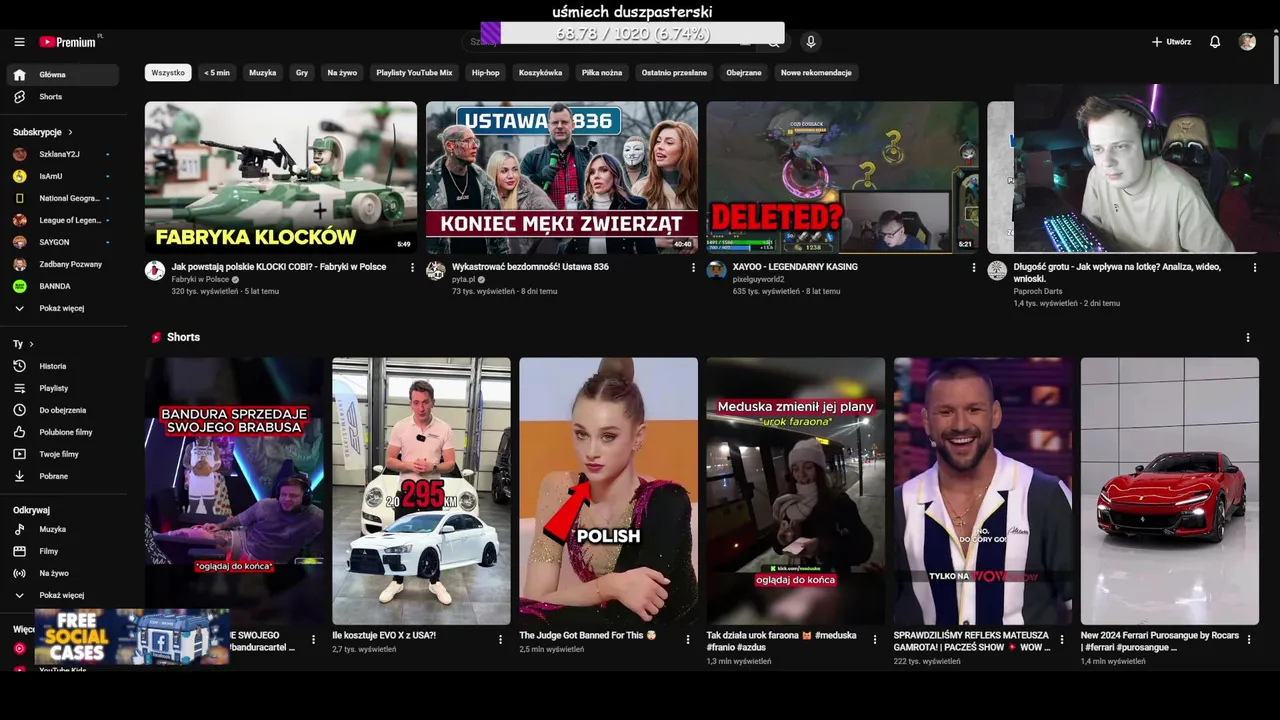Go to Główna home in sidebar

pyautogui.click(x=63, y=75)
